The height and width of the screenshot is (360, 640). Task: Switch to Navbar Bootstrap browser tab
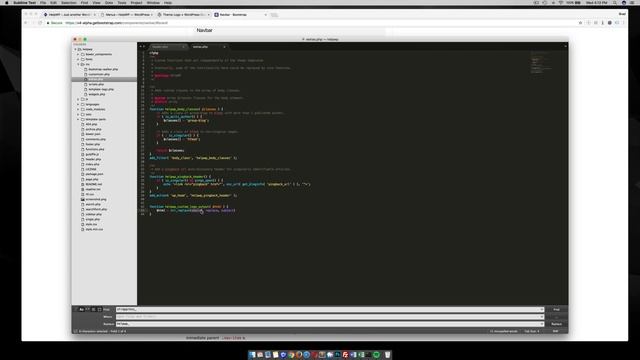[240, 15]
